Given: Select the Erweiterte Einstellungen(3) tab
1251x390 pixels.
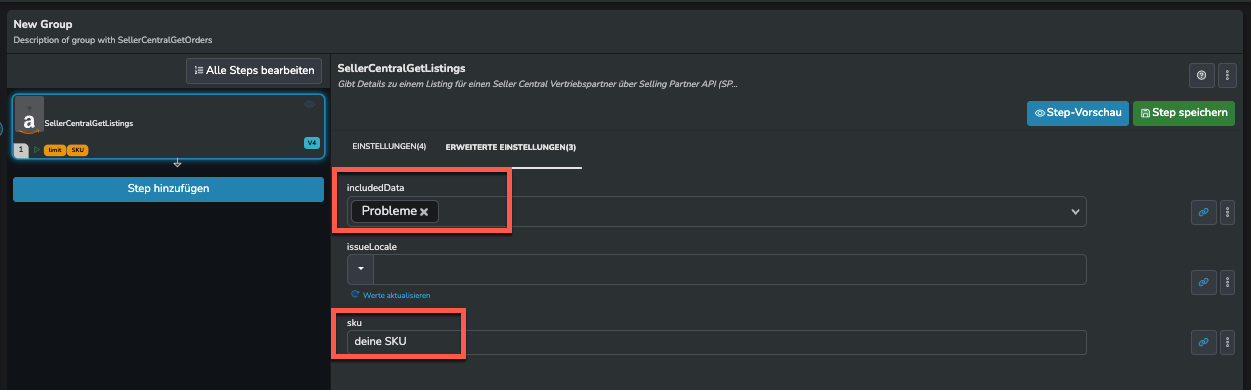Looking at the screenshot, I should coord(511,147).
